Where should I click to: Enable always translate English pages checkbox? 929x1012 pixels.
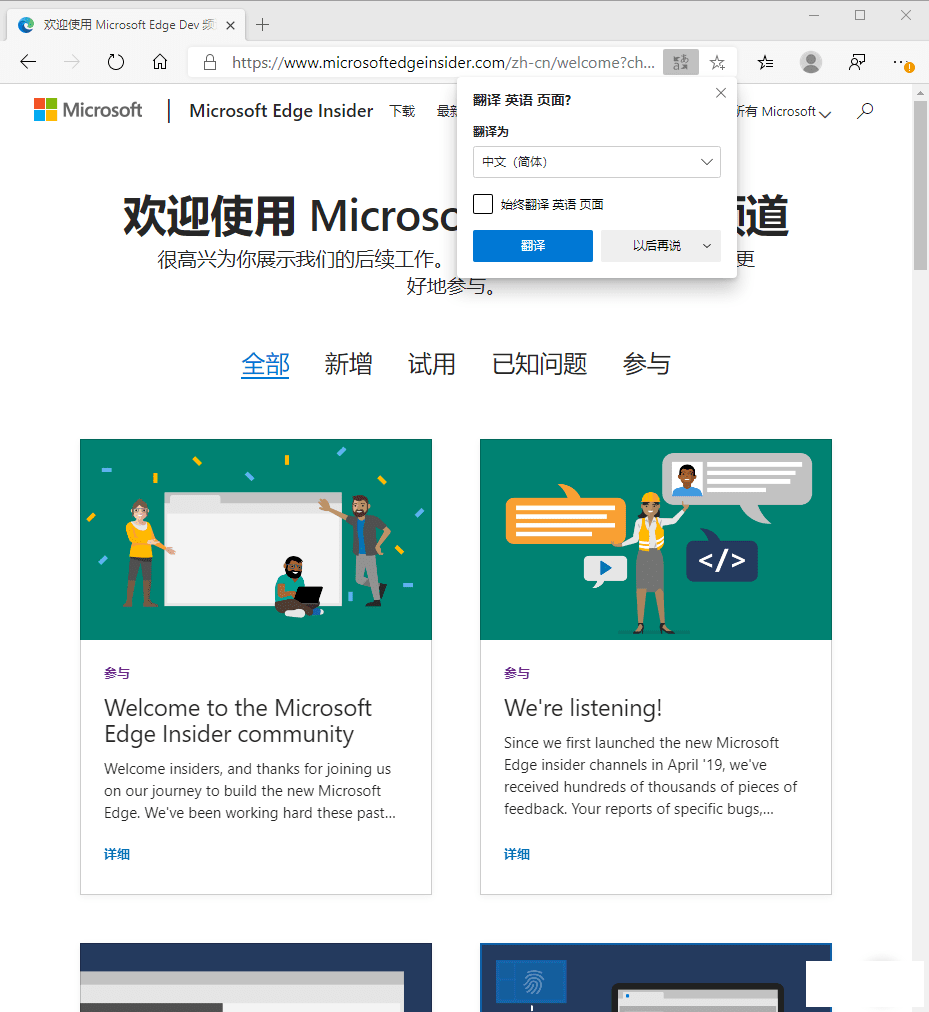click(483, 204)
